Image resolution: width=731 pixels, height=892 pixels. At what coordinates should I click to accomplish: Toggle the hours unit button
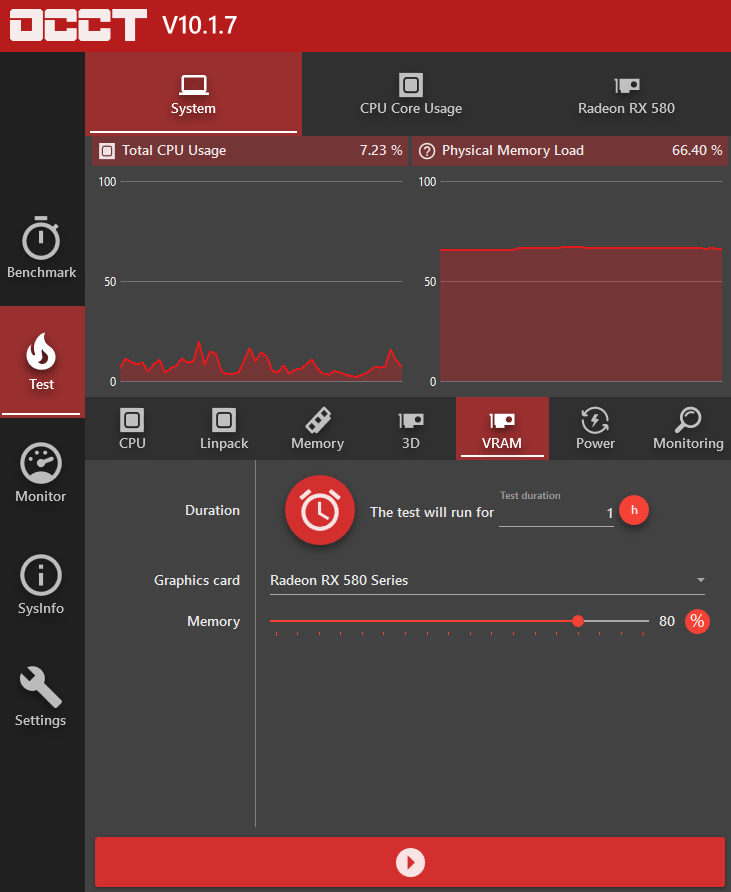pos(634,510)
